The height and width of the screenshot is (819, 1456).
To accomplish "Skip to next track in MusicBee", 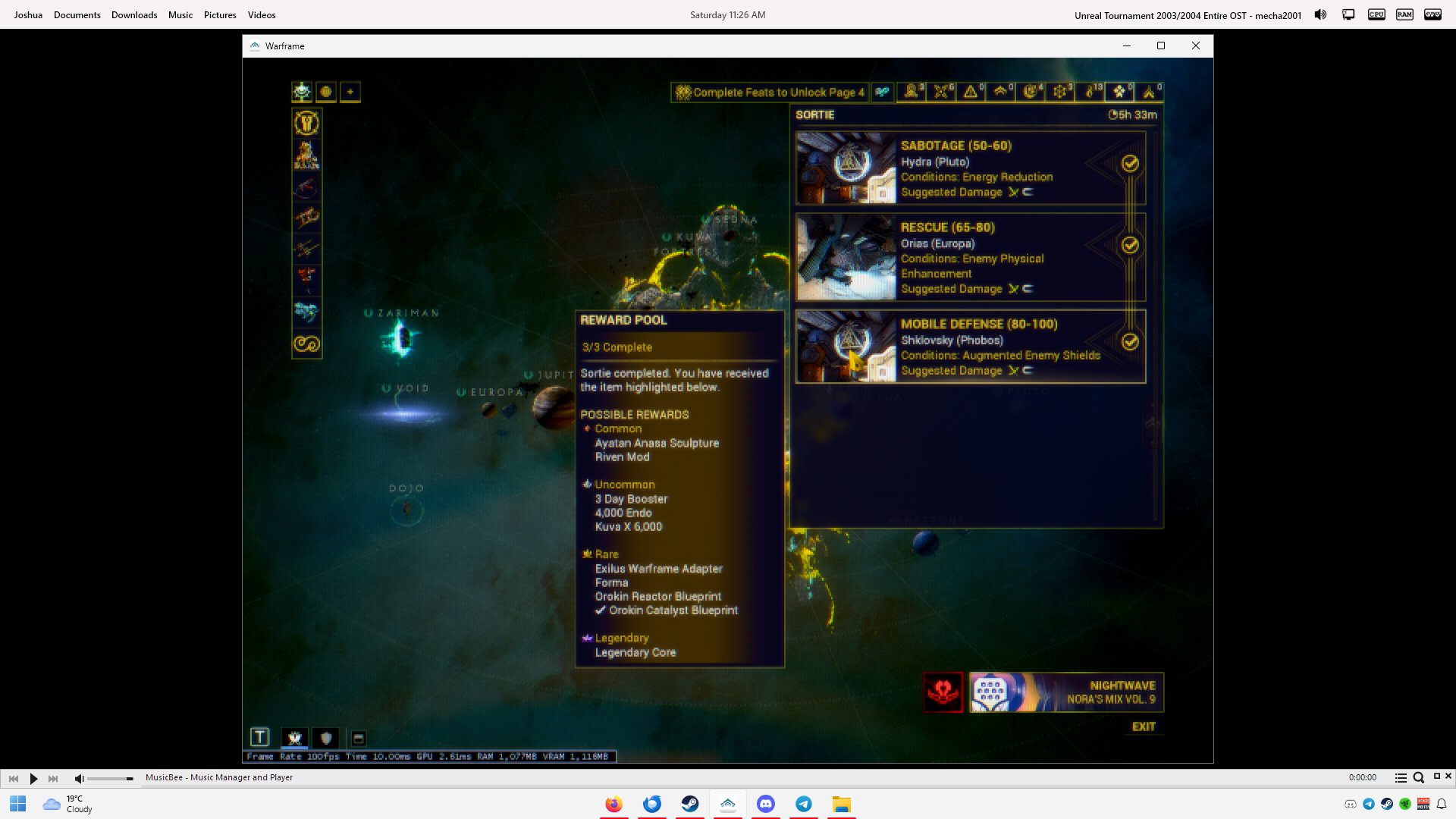I will (53, 778).
